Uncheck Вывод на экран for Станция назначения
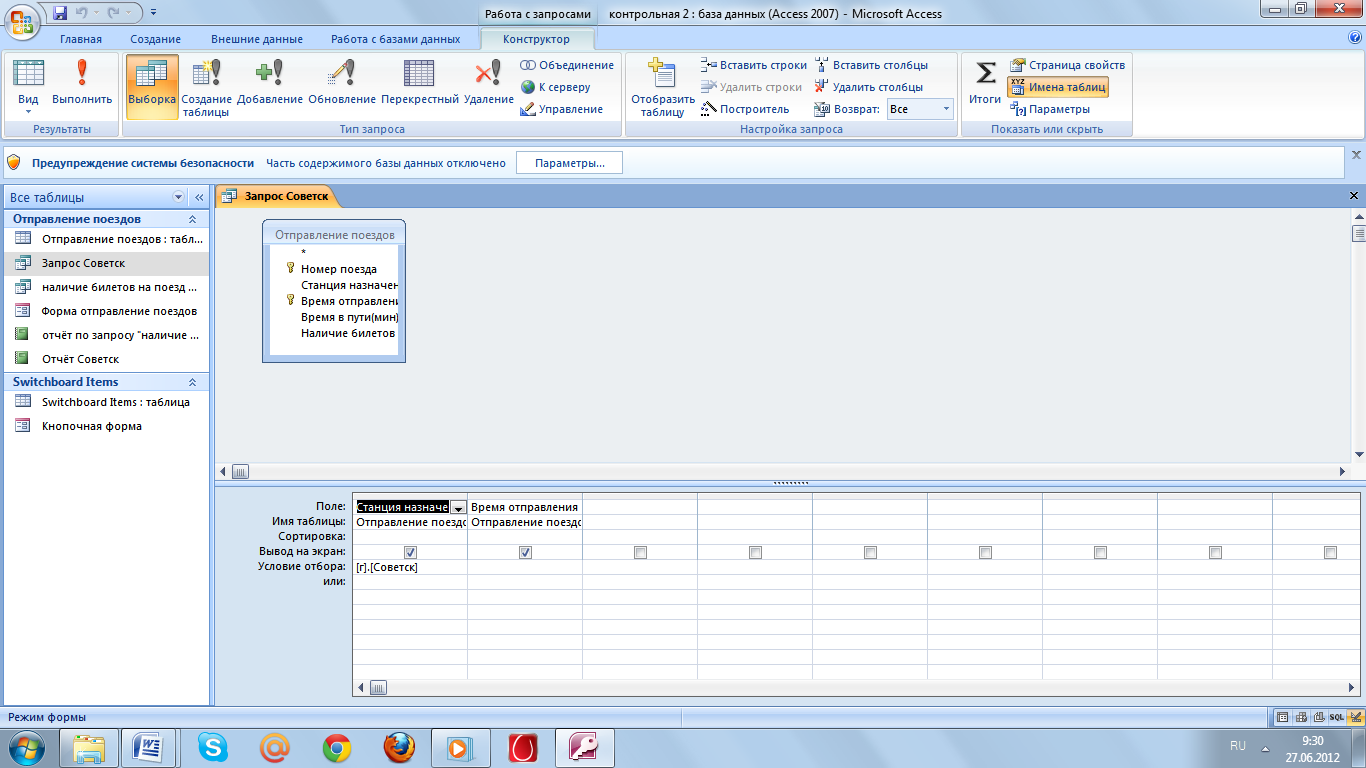Viewport: 1366px width, 768px height. tap(410, 552)
